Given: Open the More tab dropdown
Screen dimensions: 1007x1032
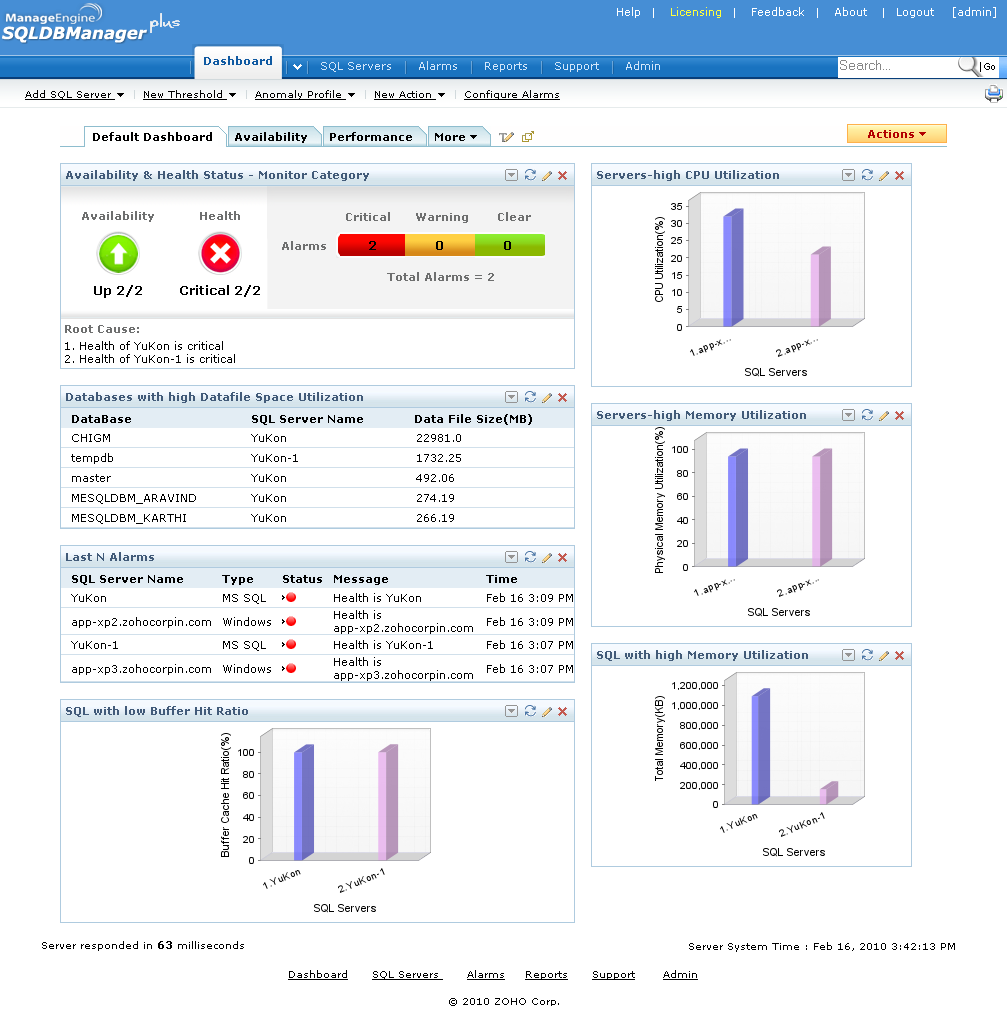Looking at the screenshot, I should pos(458,136).
